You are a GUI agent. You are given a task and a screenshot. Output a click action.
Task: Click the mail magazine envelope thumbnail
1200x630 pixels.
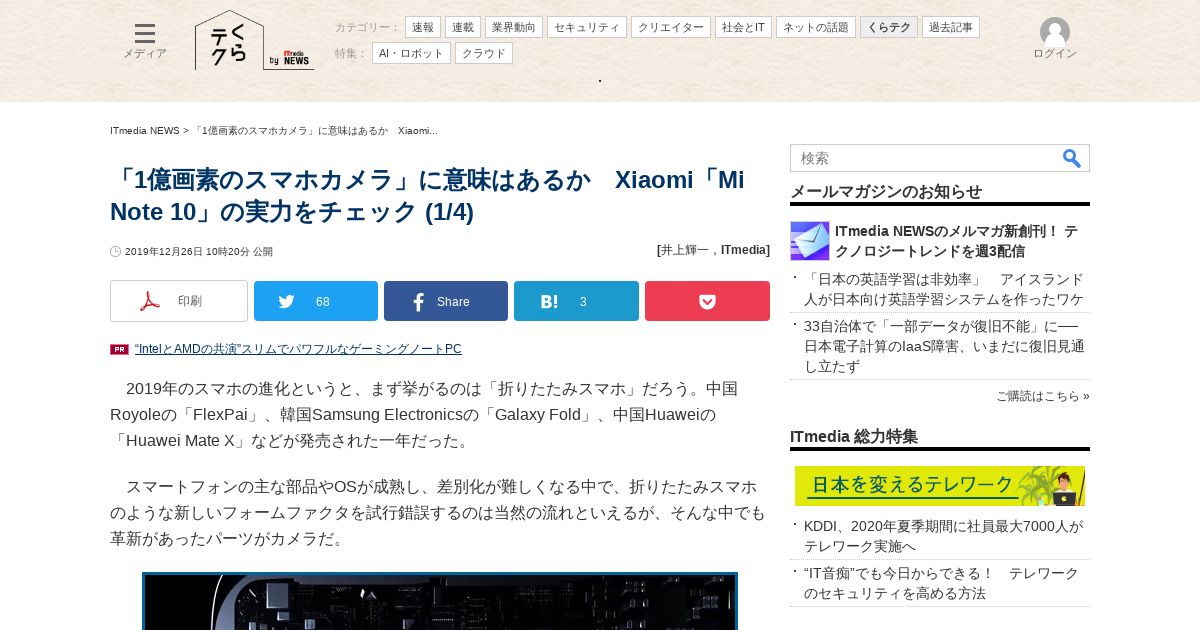tap(810, 241)
